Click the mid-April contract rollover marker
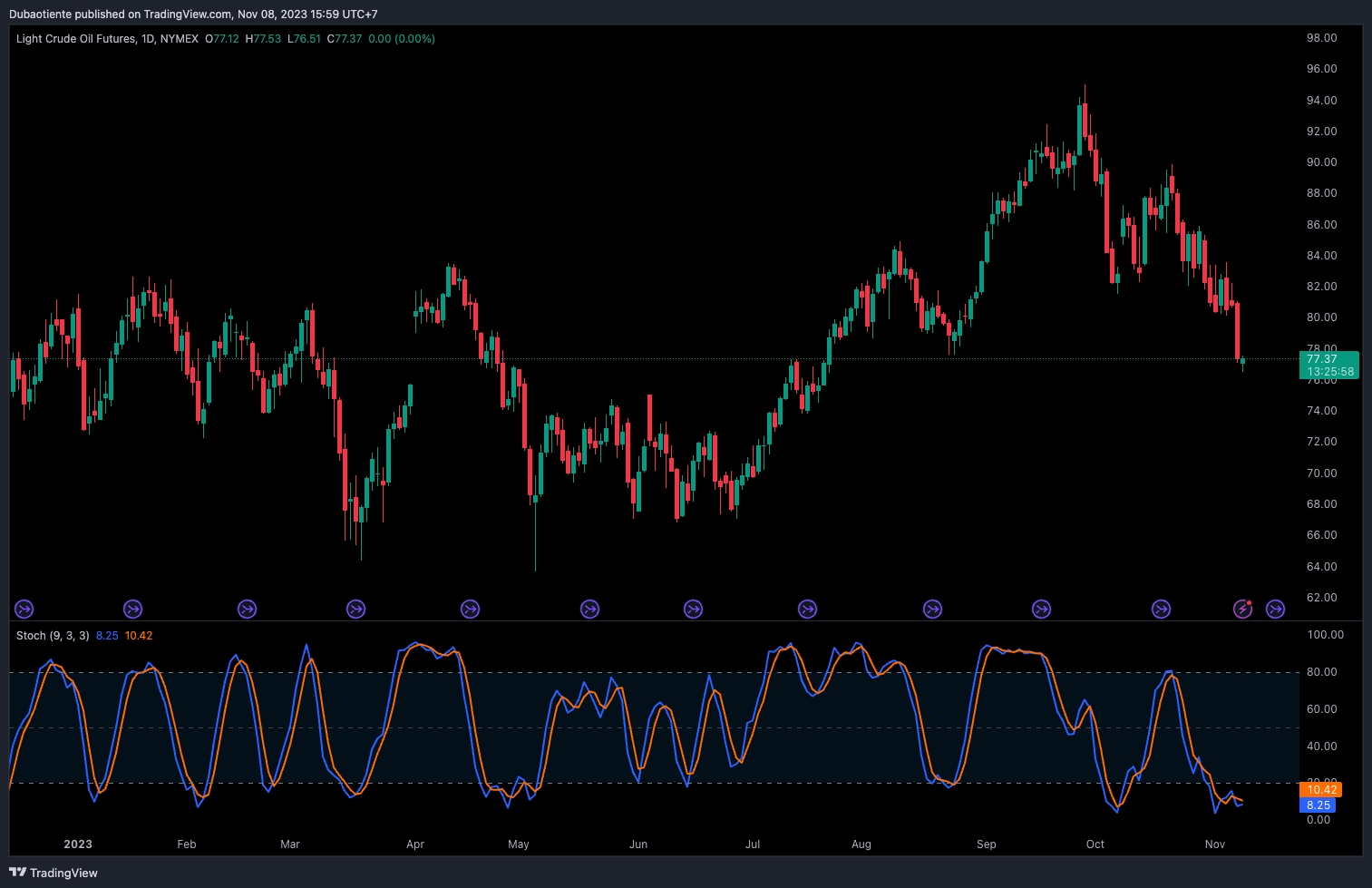The width and height of the screenshot is (1372, 888). (x=470, y=610)
